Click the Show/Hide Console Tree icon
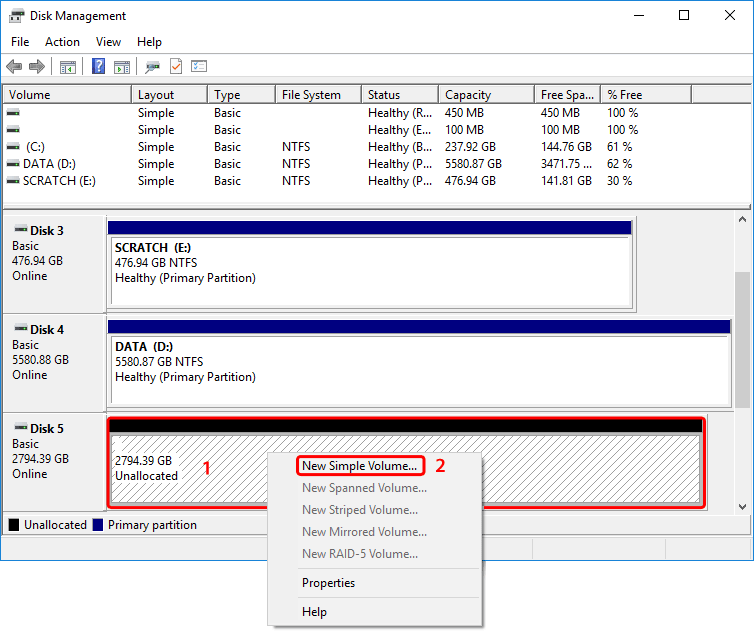The height and width of the screenshot is (631, 754). point(68,67)
